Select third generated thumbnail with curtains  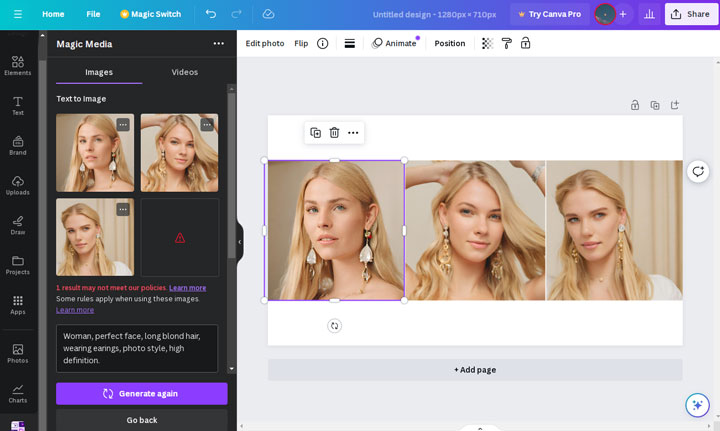95,237
